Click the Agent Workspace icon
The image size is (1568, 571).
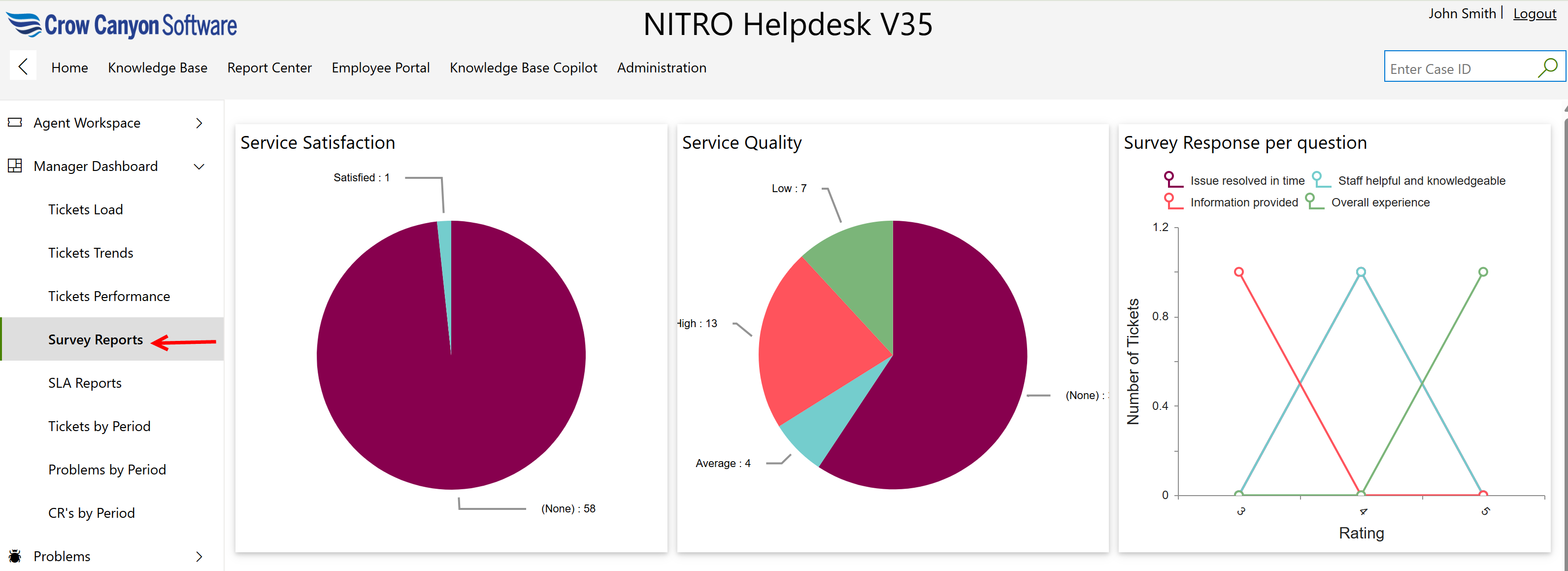pos(15,122)
